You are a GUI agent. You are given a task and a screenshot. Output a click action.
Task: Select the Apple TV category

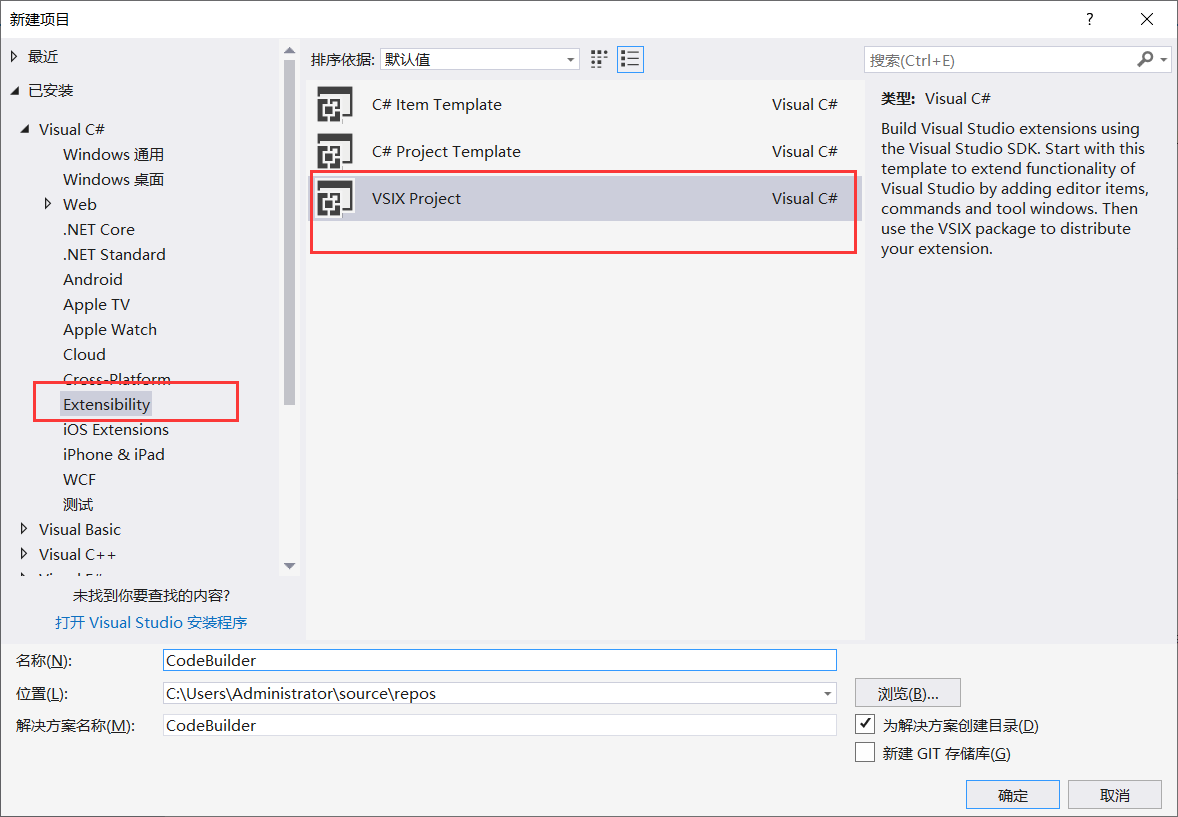96,304
